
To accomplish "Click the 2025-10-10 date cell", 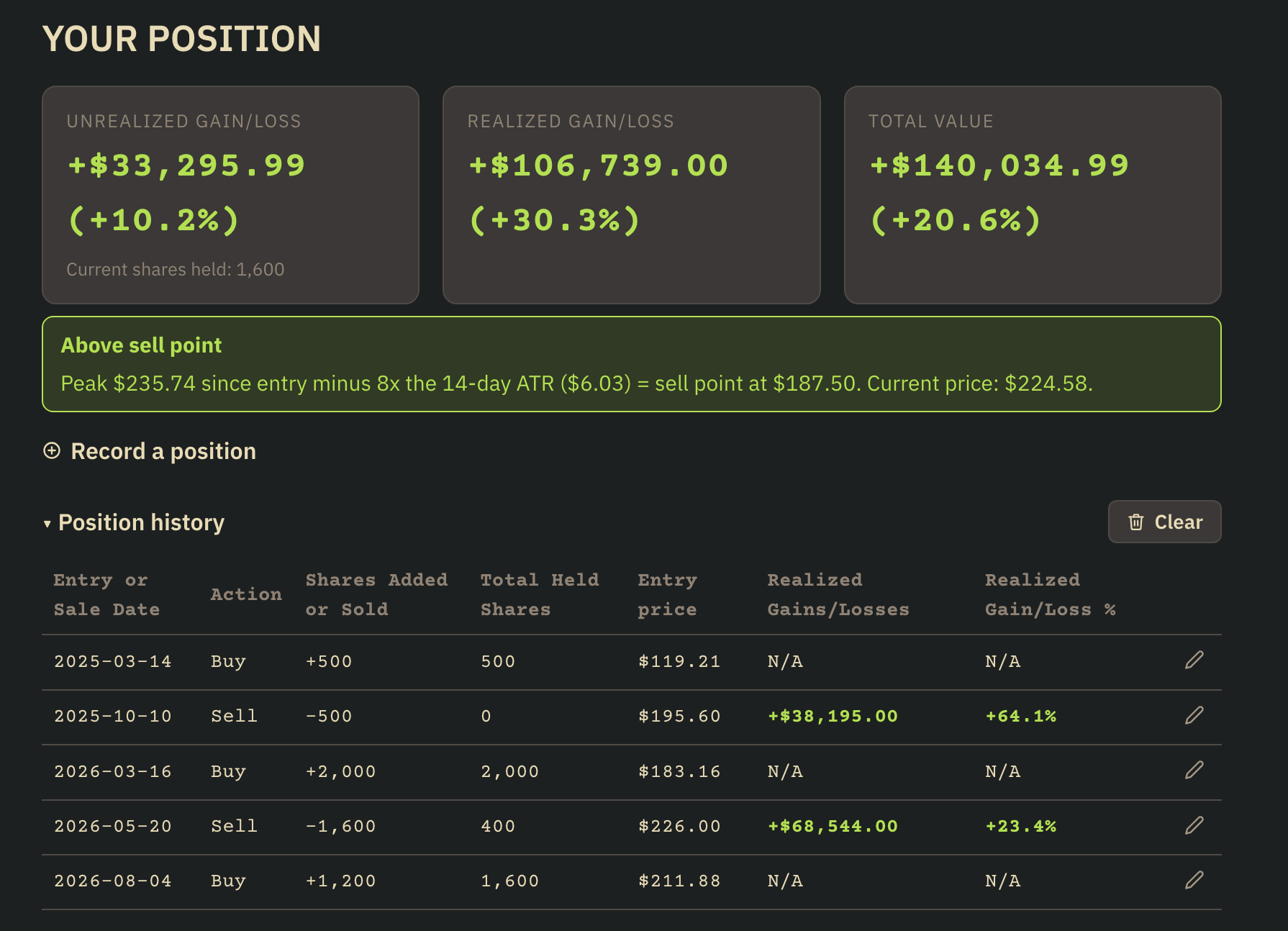I will pyautogui.click(x=113, y=717).
